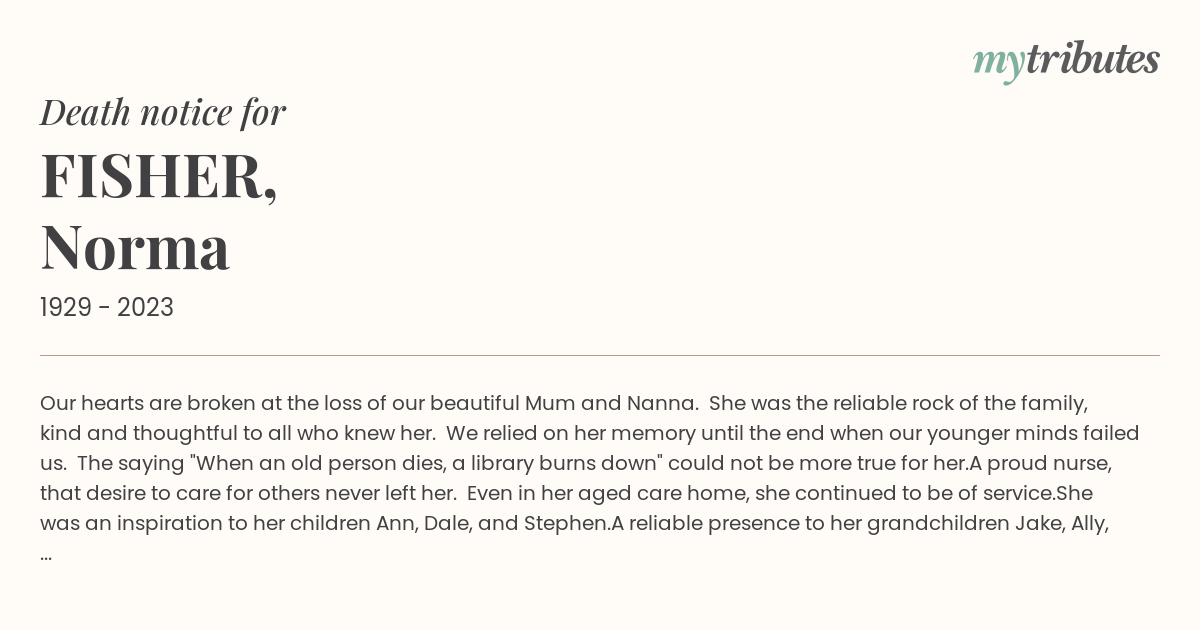
Task: Click the first name Norma
Action: [x=135, y=247]
